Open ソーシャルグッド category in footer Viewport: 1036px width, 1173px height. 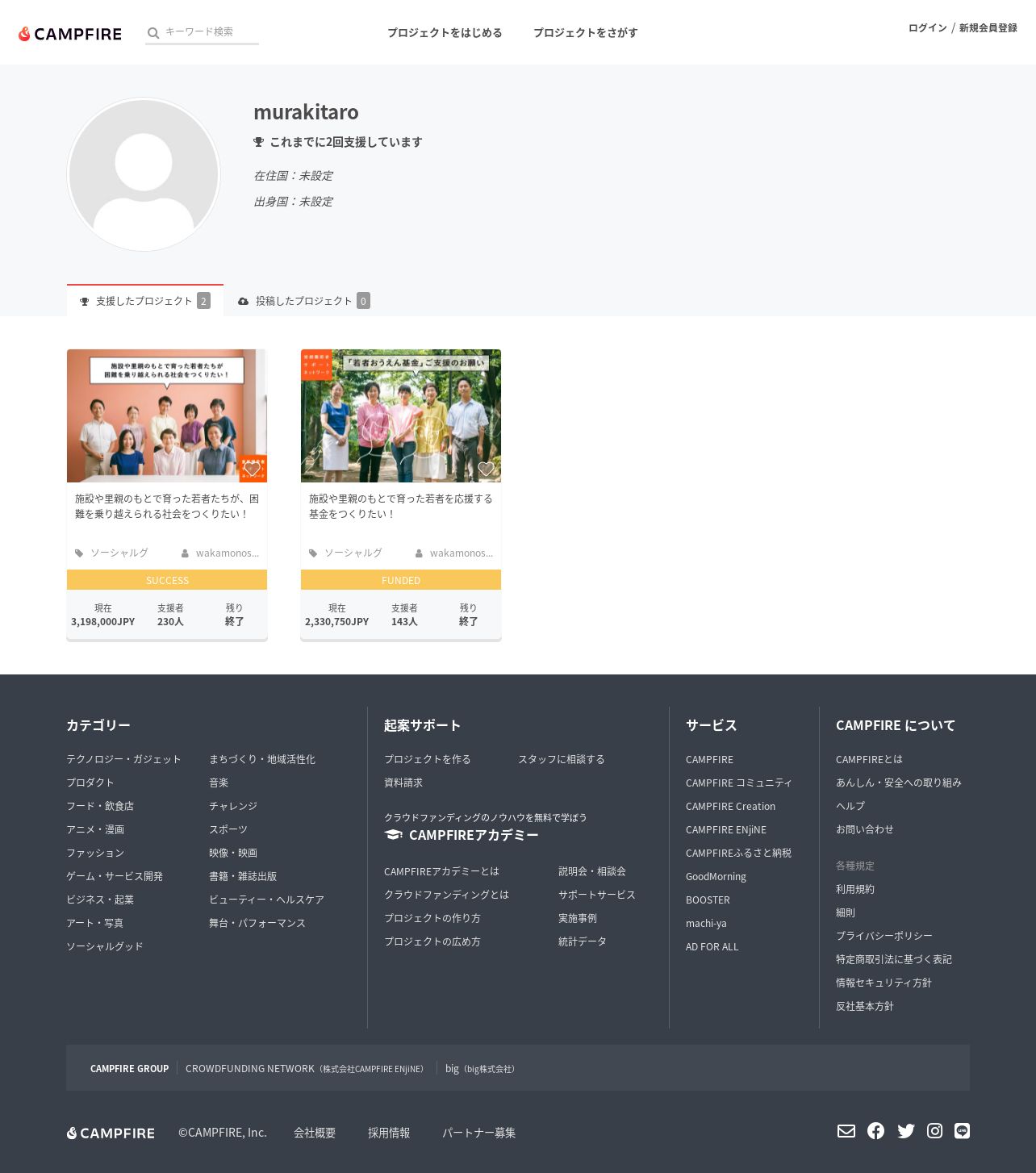pyautogui.click(x=105, y=946)
